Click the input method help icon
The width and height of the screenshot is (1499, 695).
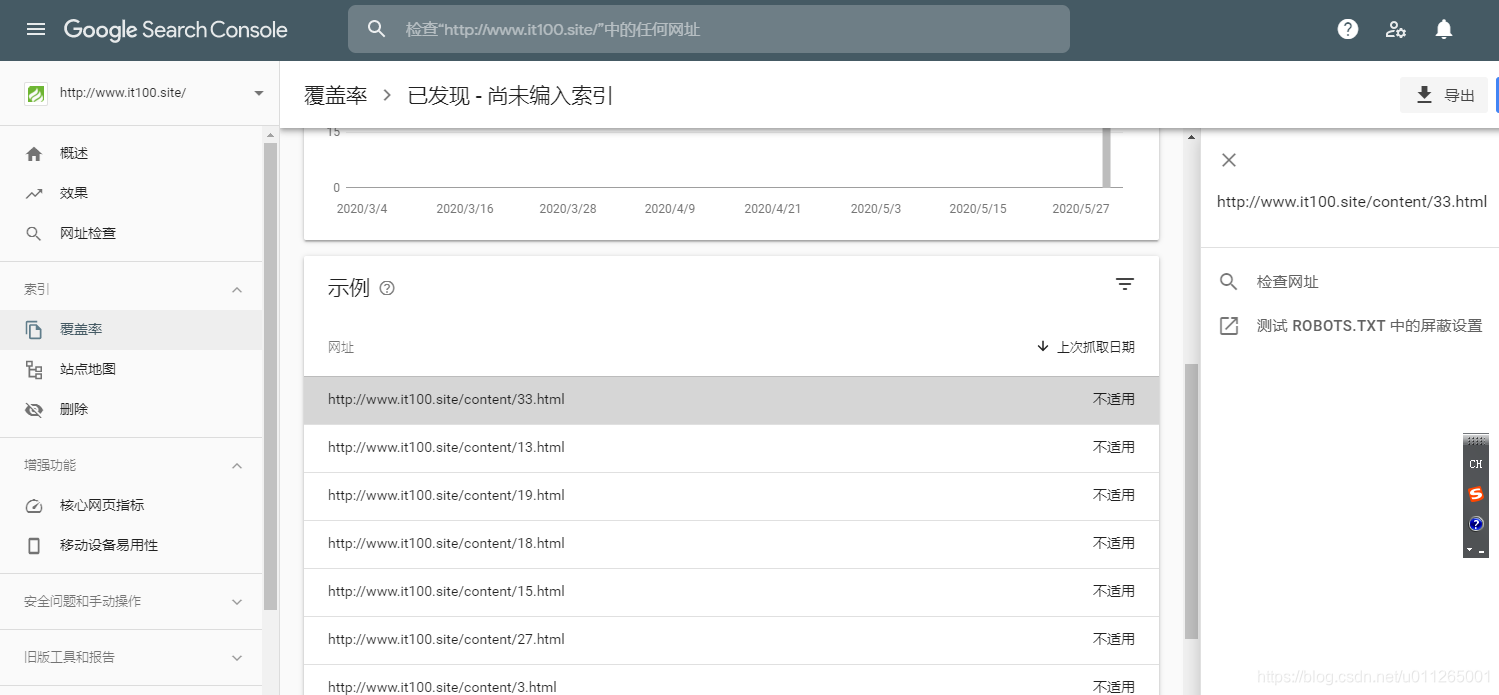1476,524
